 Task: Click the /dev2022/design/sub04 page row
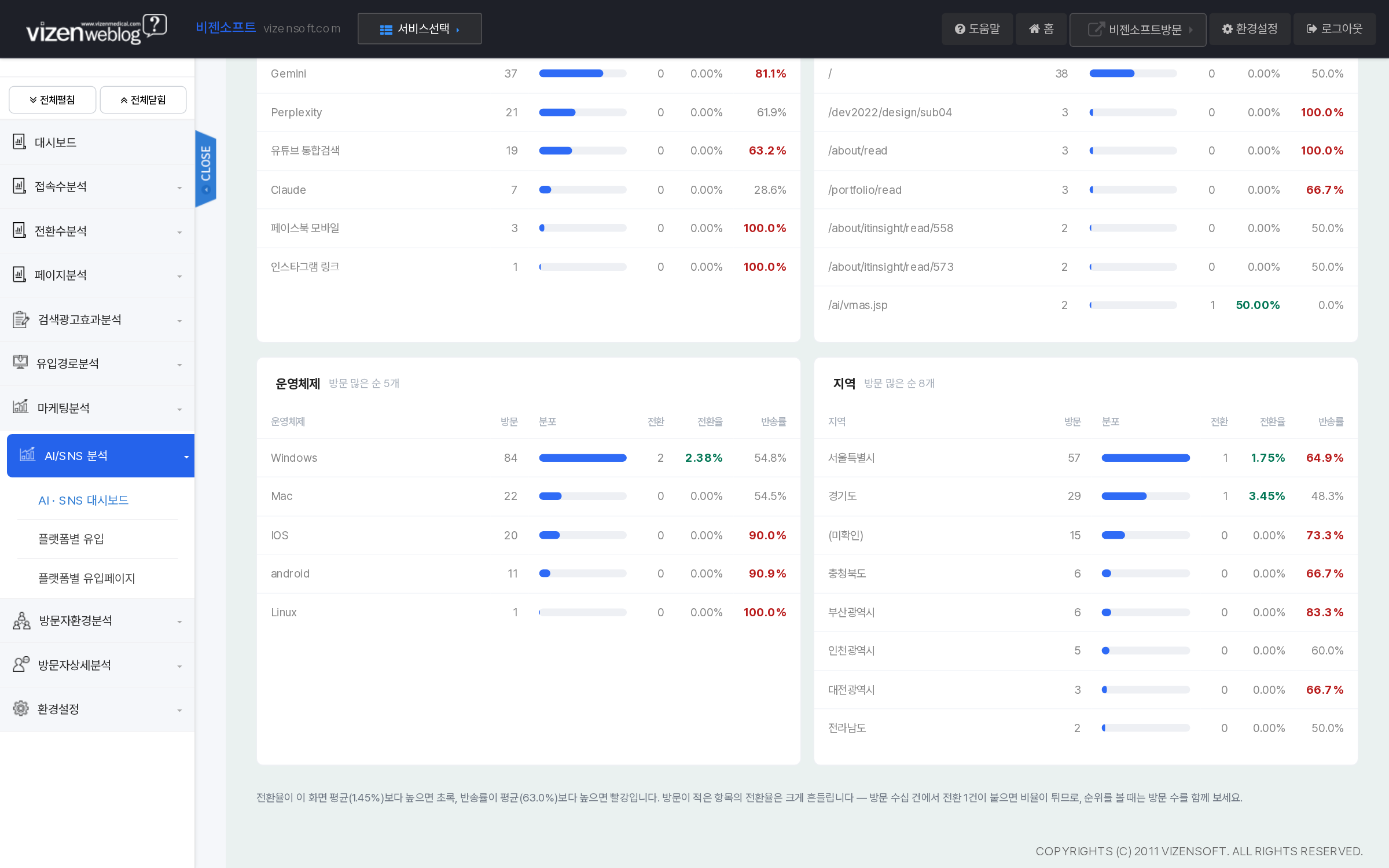tap(1086, 112)
